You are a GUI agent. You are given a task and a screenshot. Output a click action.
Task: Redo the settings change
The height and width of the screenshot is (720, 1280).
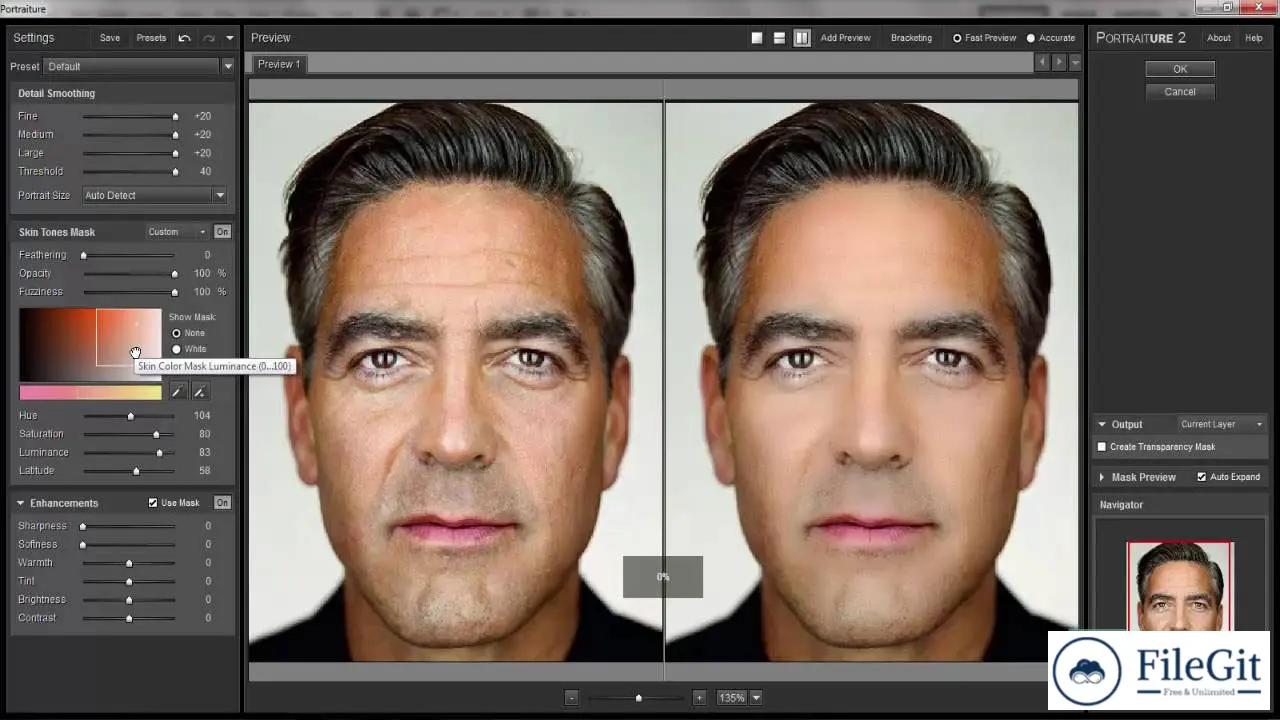click(209, 38)
